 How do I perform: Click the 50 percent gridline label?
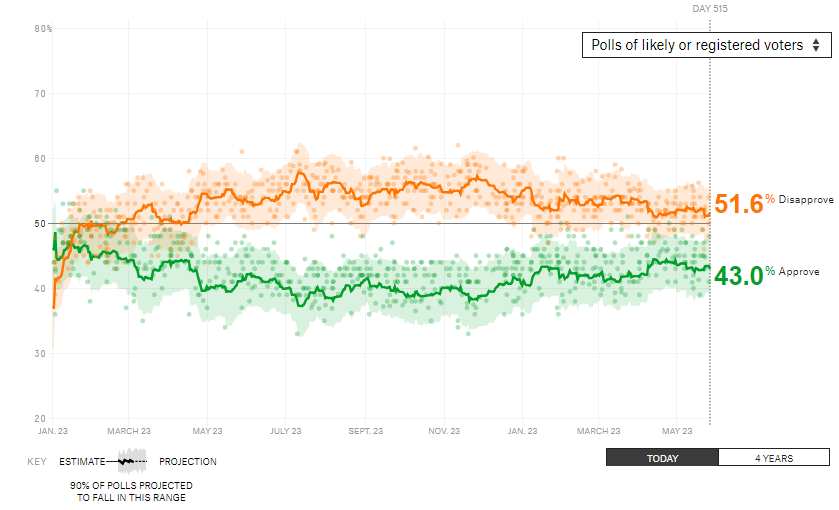[x=40, y=224]
